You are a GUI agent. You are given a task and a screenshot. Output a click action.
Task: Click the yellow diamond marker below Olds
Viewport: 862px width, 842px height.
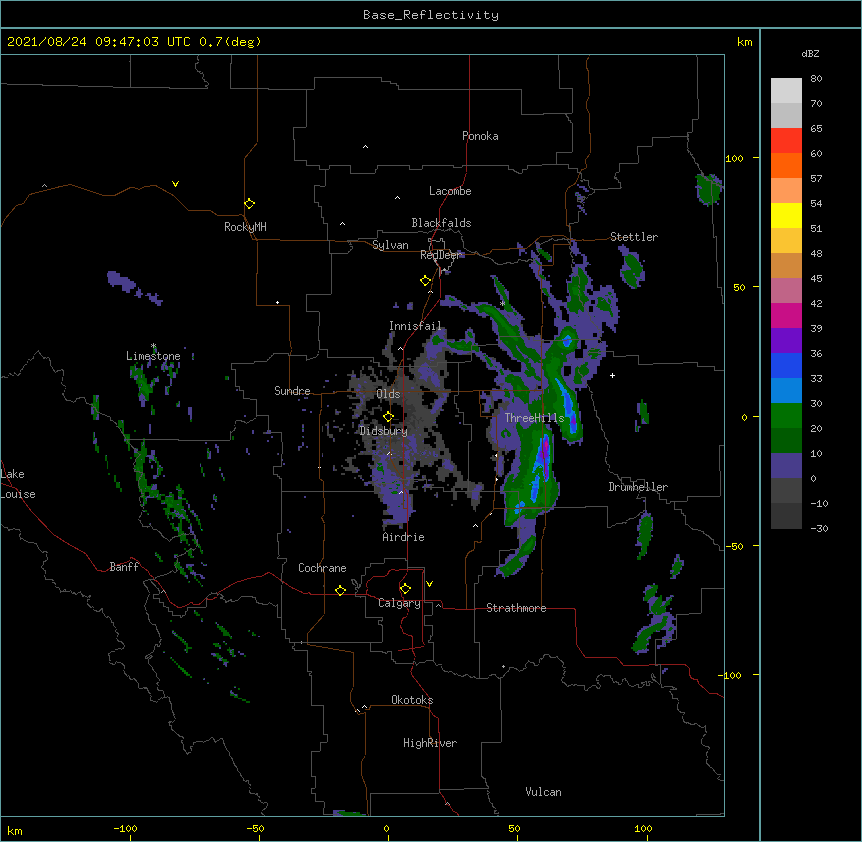[388, 416]
